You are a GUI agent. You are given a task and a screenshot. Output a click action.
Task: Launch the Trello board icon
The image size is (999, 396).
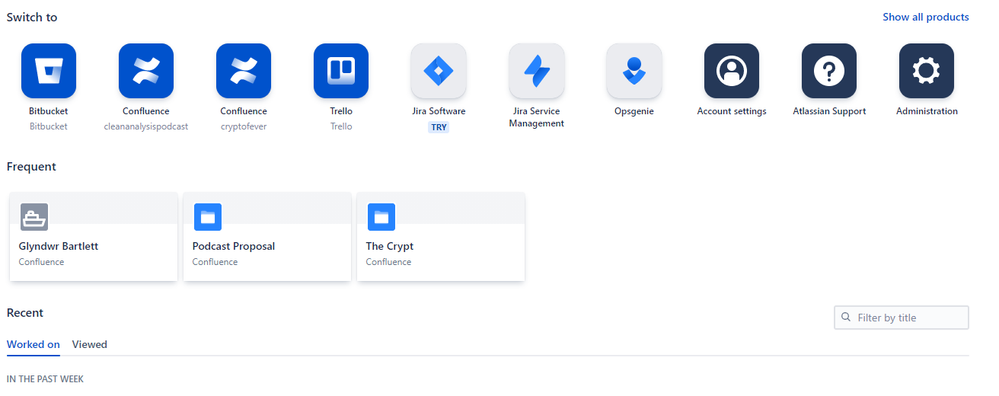point(341,71)
